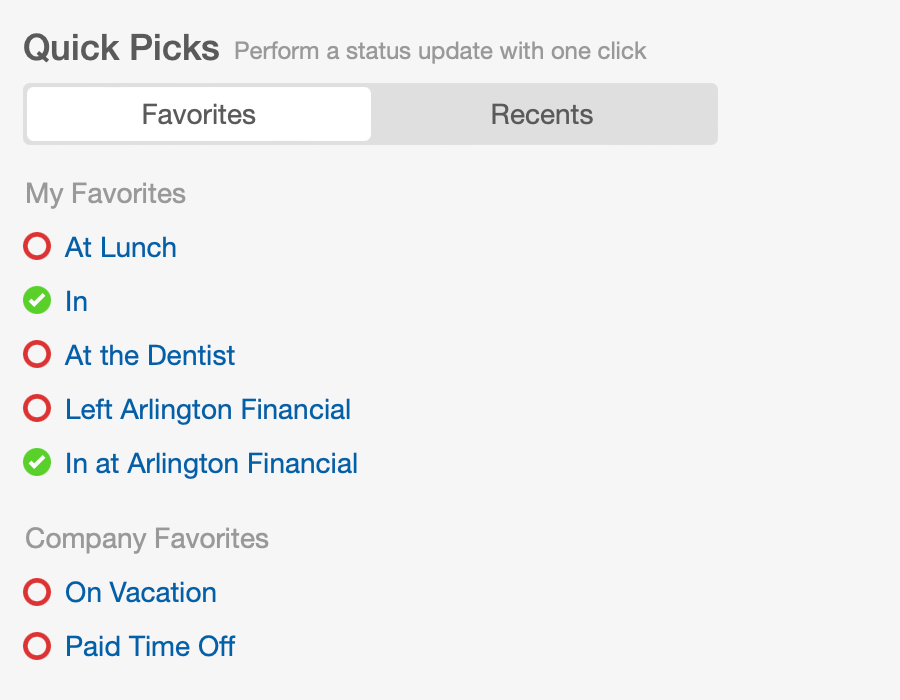The width and height of the screenshot is (900, 700).
Task: Select the Left Arlington Financial link
Action: pyautogui.click(x=208, y=410)
